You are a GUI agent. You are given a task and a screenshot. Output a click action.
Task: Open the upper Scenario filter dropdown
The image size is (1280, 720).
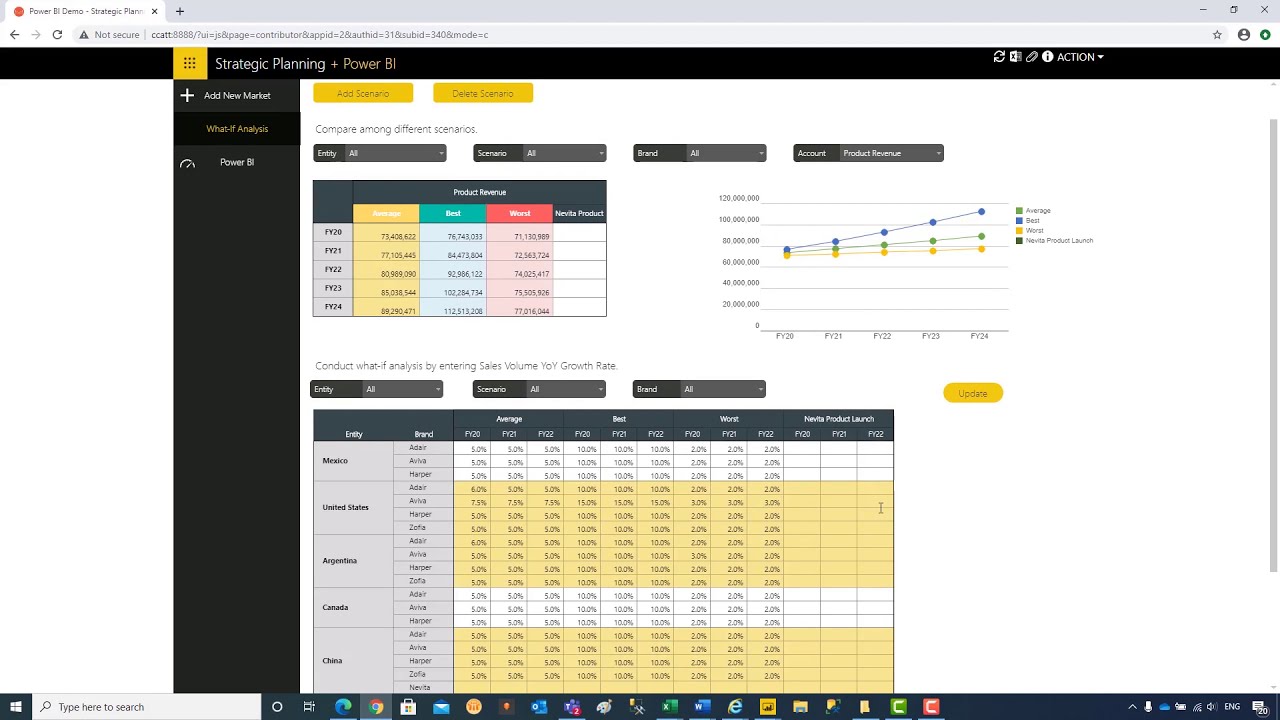coord(540,153)
